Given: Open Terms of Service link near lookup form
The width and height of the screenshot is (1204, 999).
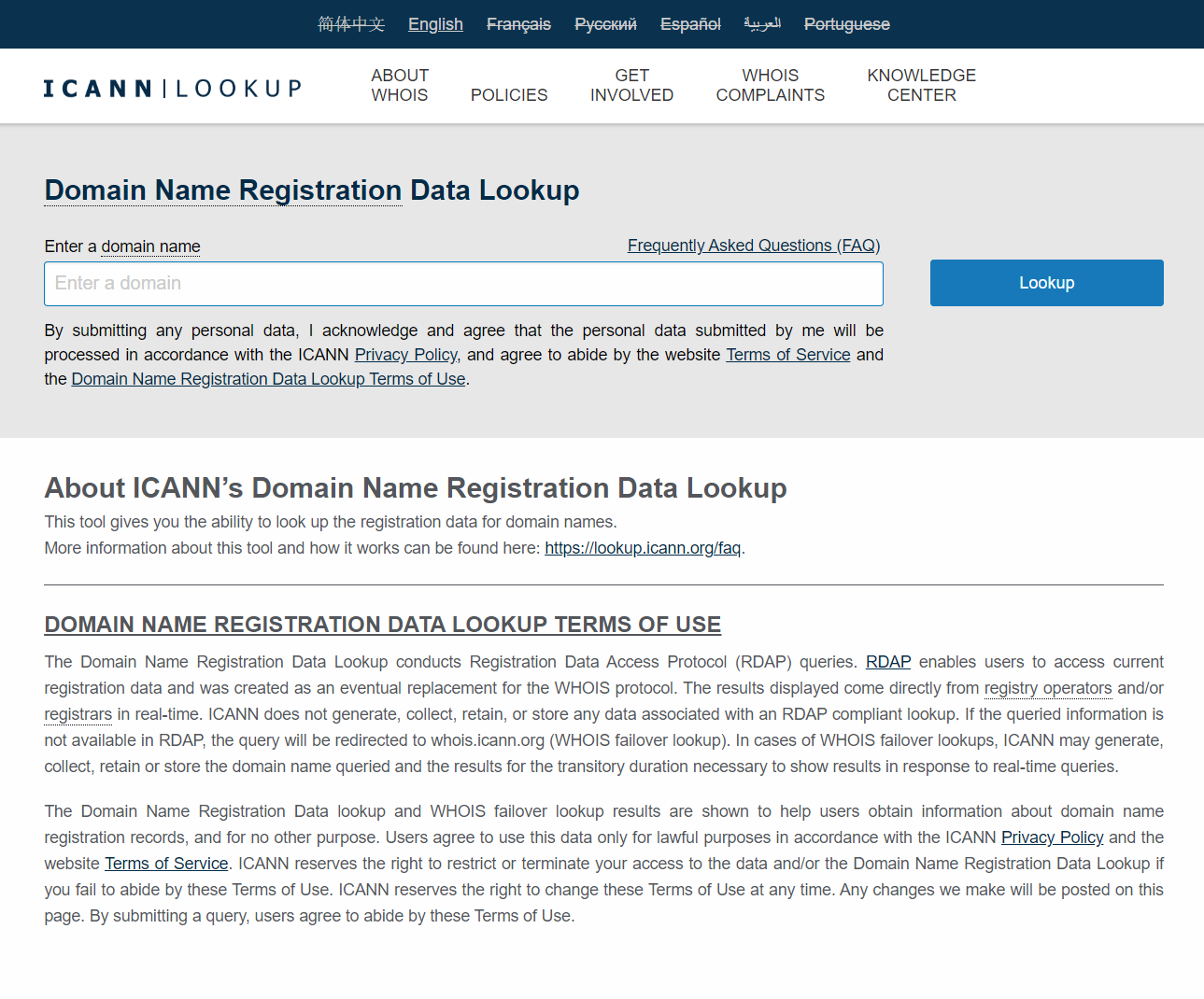Looking at the screenshot, I should [x=788, y=355].
